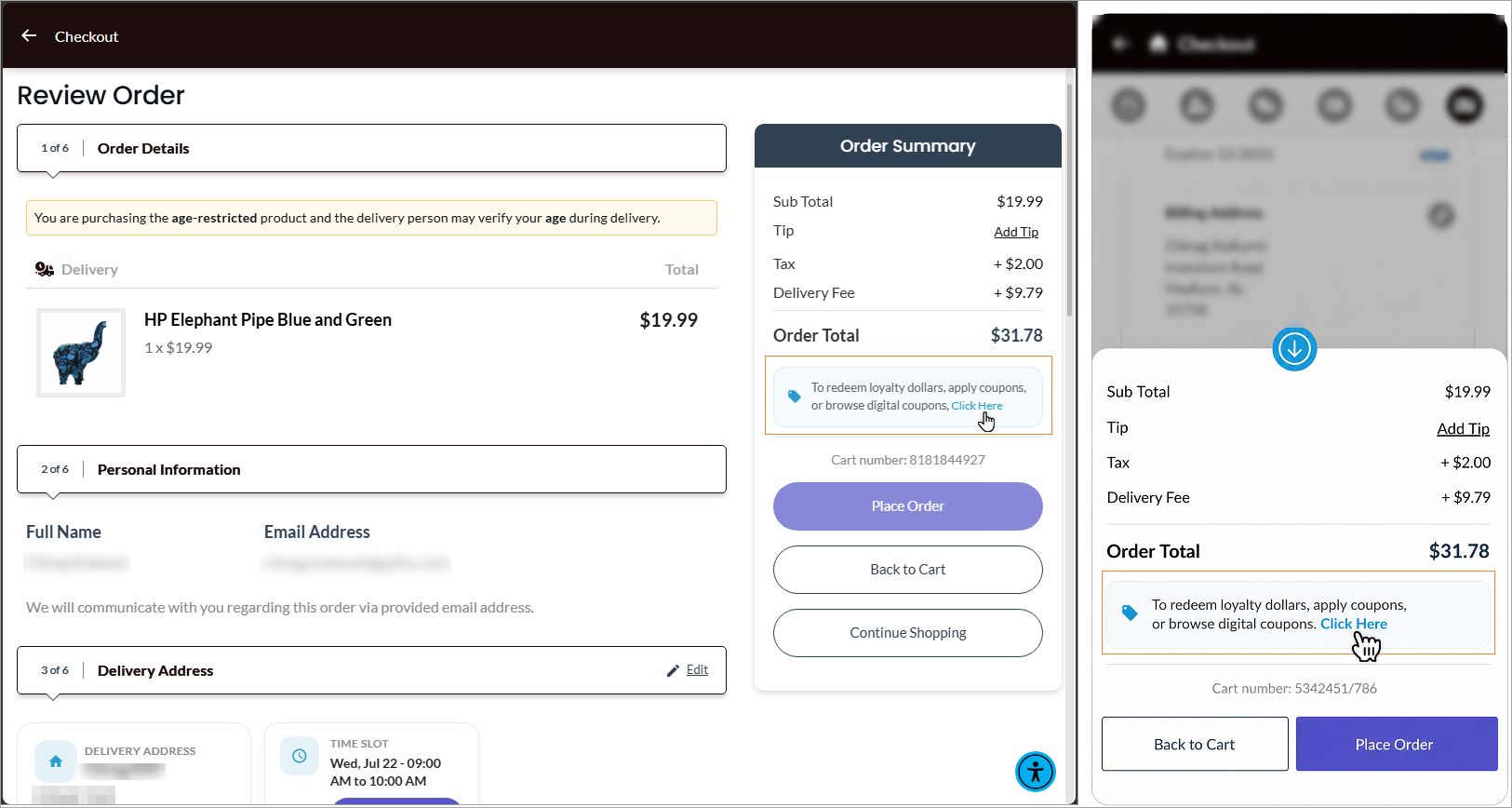Click the accessibility icon at bottom right

pyautogui.click(x=1036, y=772)
